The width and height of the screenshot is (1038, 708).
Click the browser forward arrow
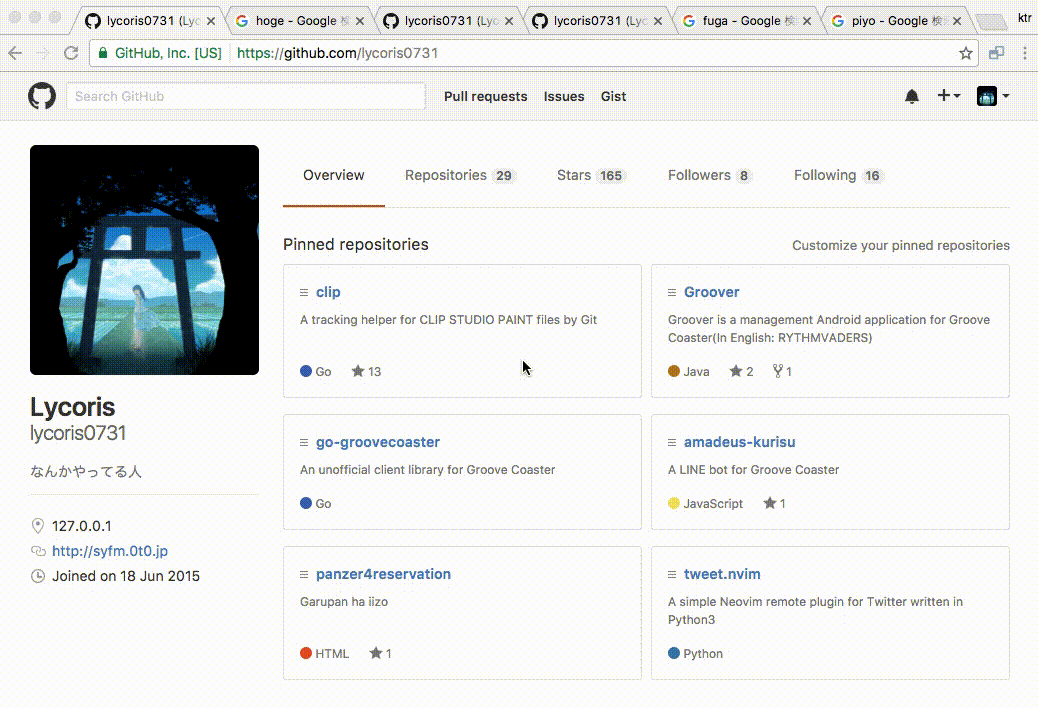tap(43, 53)
